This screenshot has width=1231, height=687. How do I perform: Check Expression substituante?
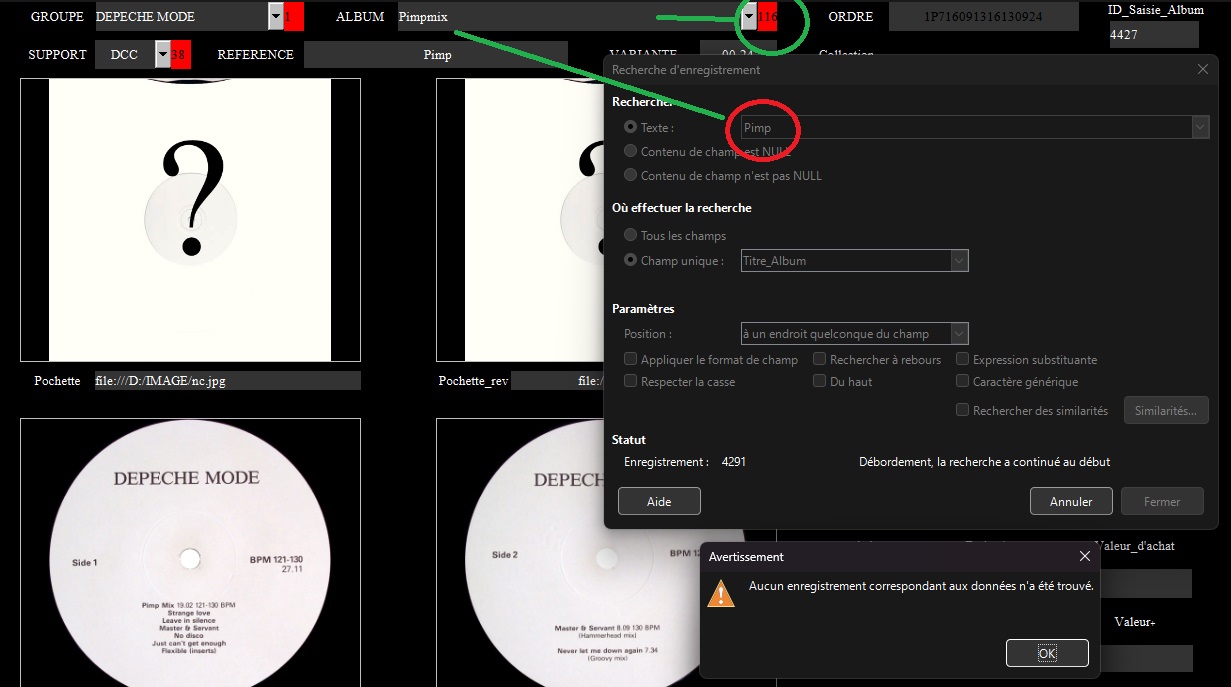[x=962, y=359]
